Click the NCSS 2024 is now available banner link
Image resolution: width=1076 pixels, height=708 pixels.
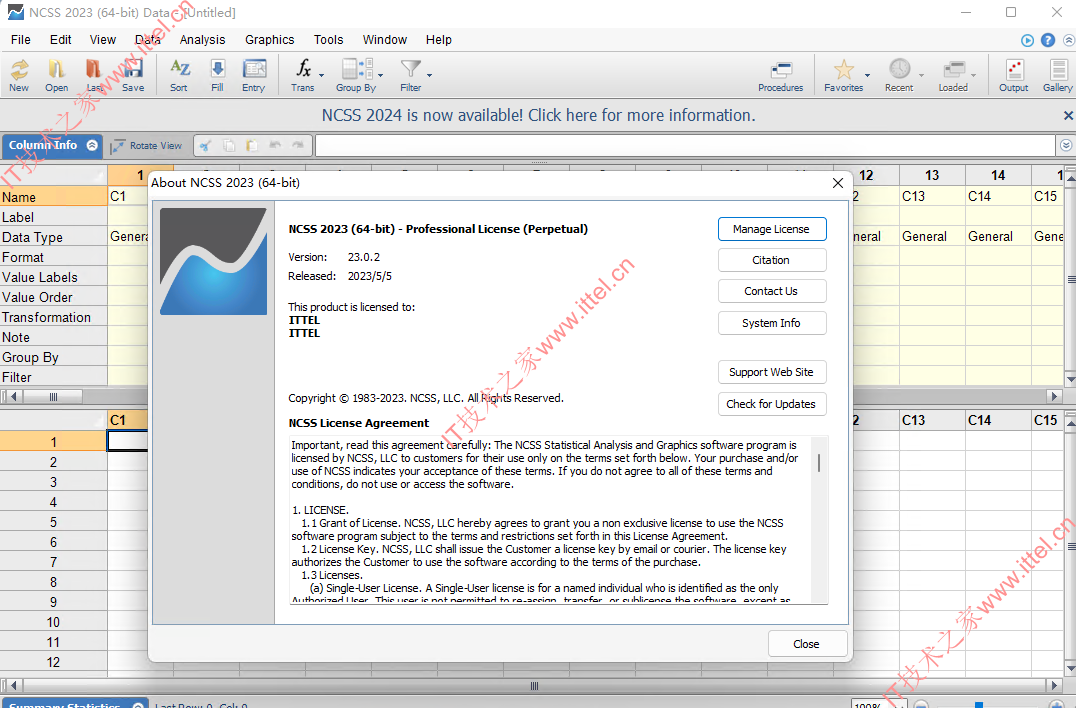click(x=539, y=115)
